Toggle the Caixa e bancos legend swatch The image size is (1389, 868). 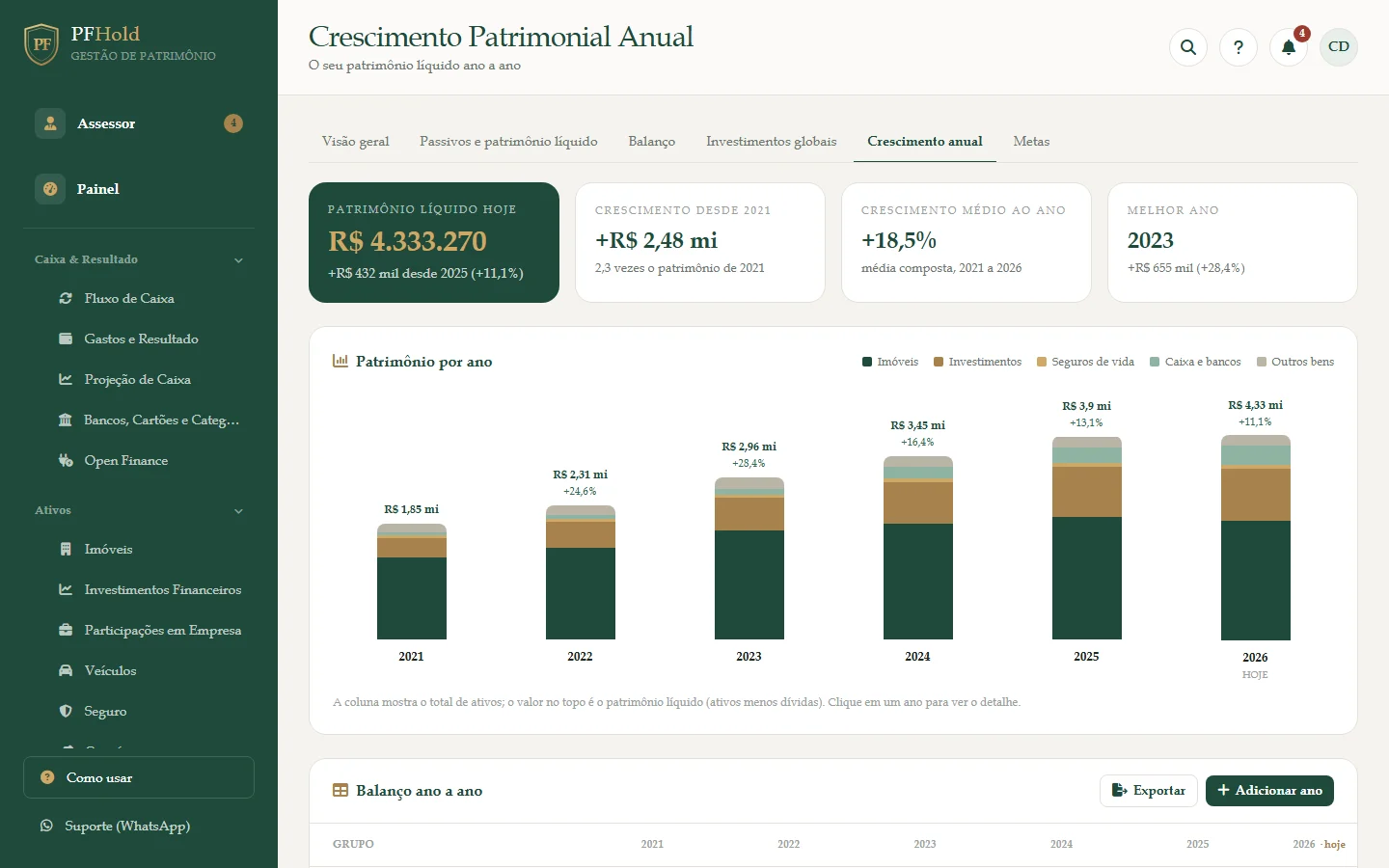[x=1155, y=362]
